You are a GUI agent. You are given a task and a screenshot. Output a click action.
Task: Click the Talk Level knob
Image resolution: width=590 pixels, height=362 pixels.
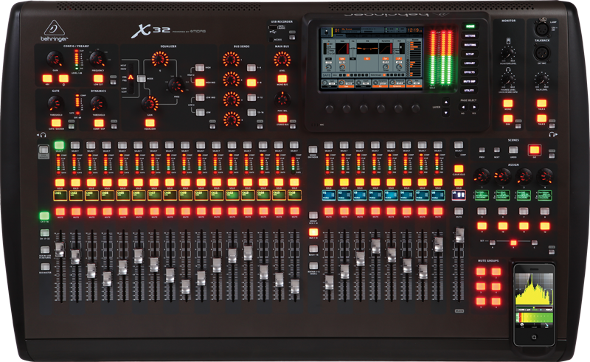point(541,79)
